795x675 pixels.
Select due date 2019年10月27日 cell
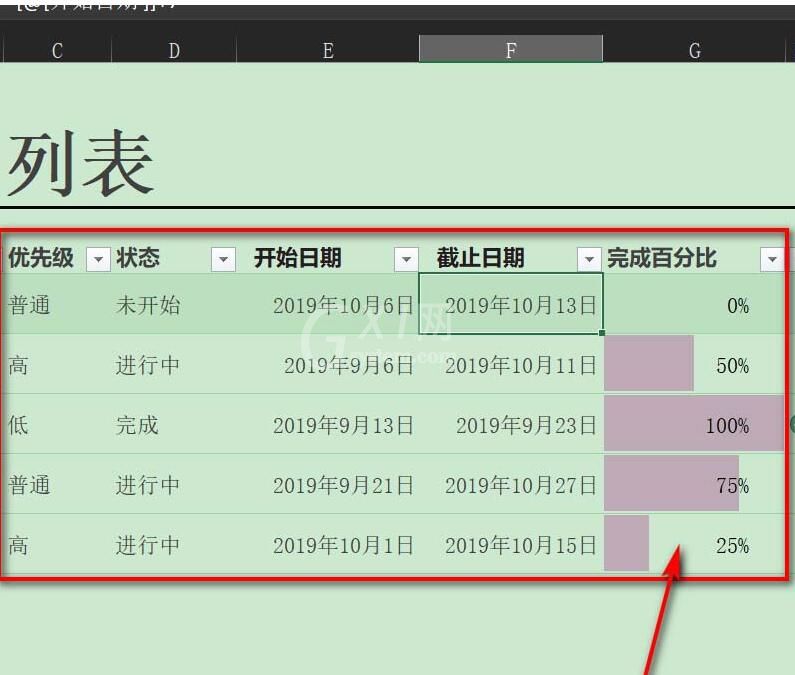tap(511, 484)
